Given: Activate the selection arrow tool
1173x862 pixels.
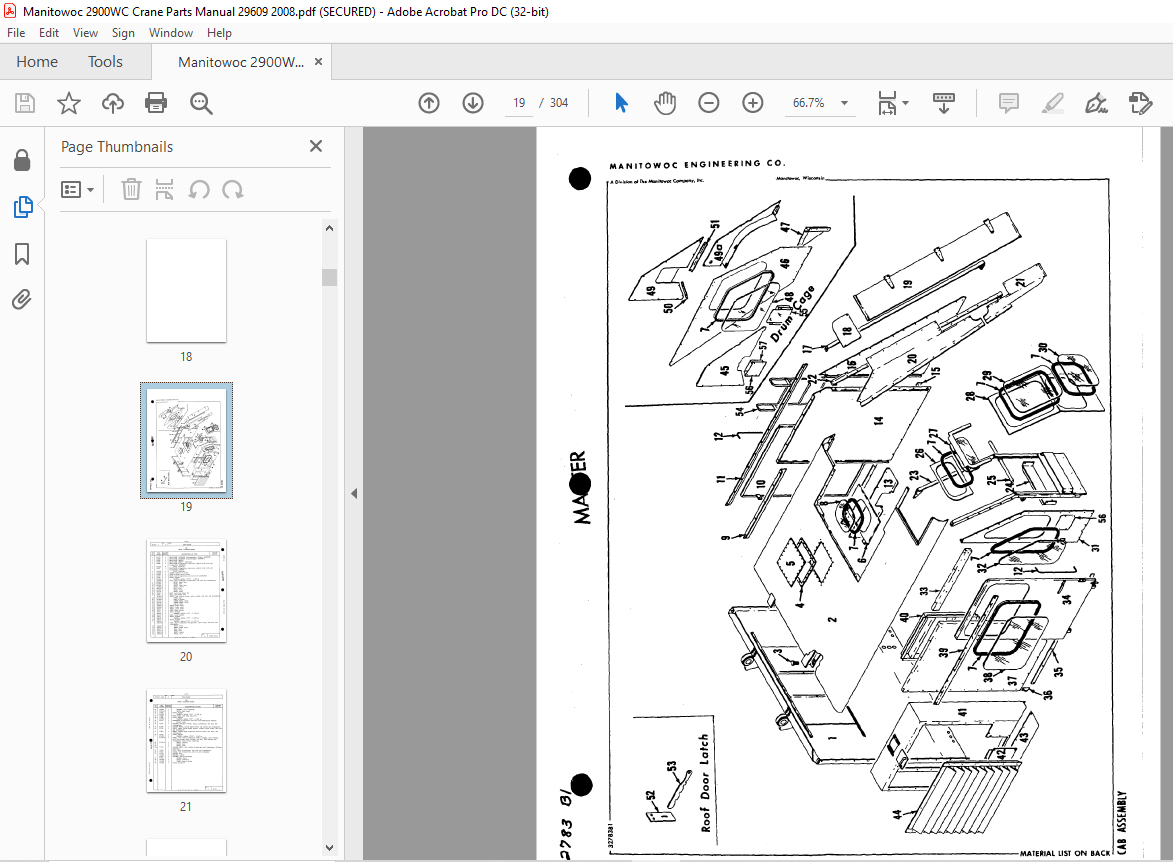Looking at the screenshot, I should click(621, 103).
